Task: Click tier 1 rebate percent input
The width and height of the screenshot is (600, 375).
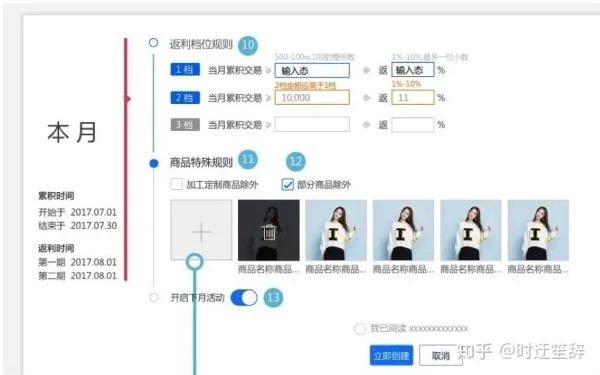Action: point(413,70)
